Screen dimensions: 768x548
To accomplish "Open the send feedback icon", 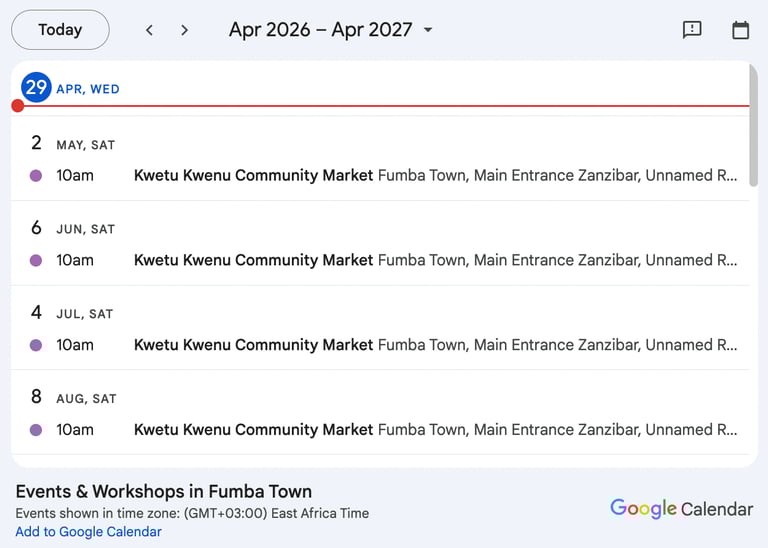I will click(x=692, y=30).
